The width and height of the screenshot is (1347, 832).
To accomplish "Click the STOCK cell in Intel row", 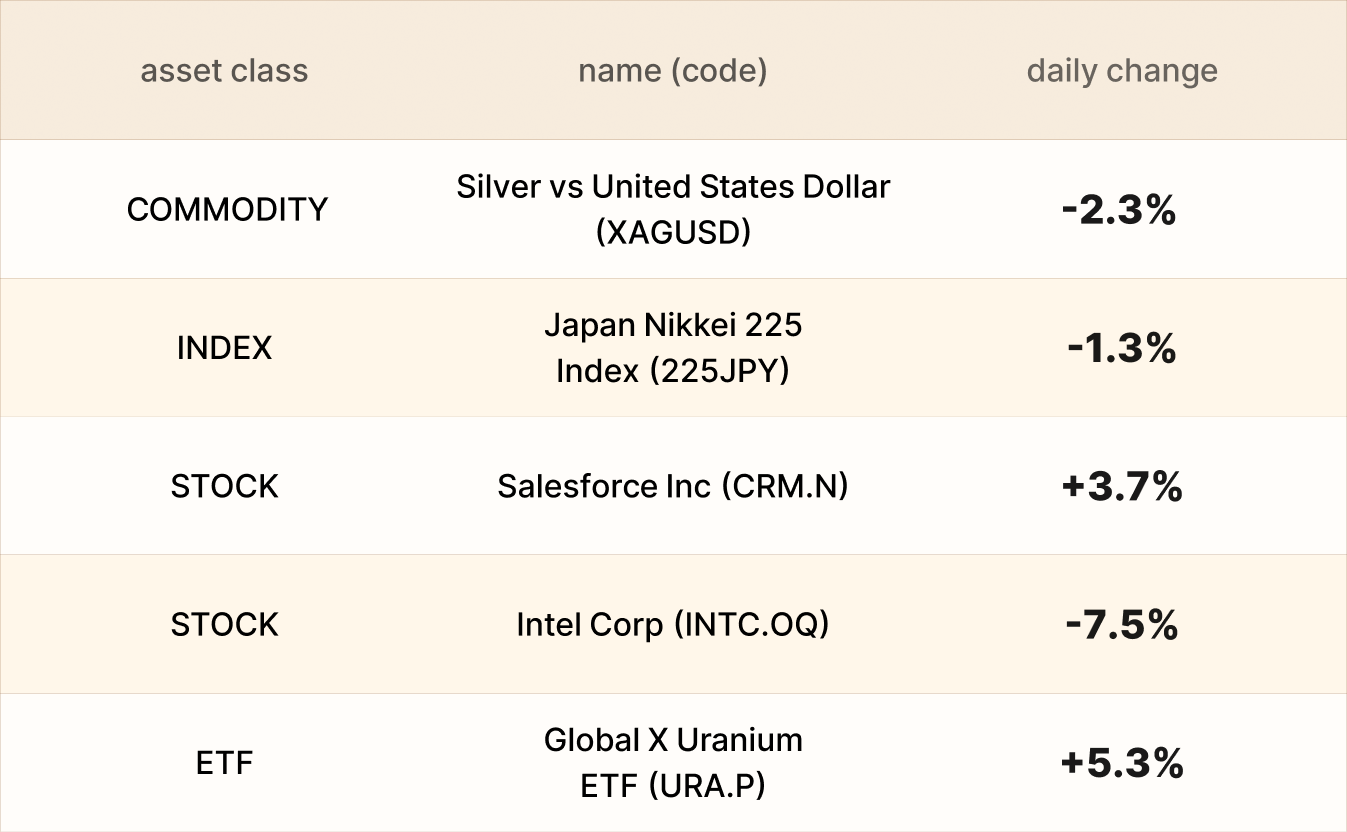I will [x=224, y=625].
